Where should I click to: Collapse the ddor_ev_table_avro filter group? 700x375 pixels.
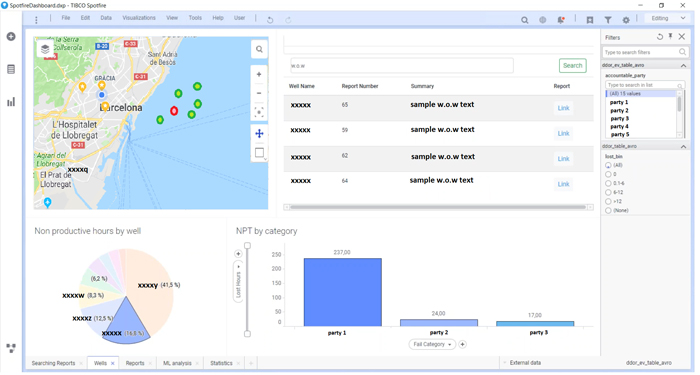coord(683,65)
